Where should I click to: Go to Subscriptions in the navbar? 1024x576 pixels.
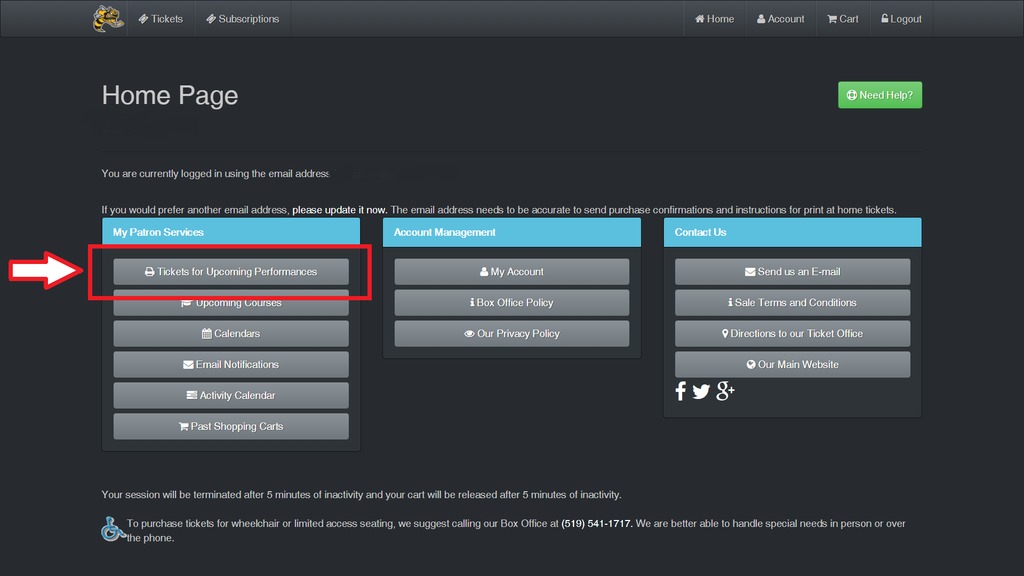(x=243, y=19)
